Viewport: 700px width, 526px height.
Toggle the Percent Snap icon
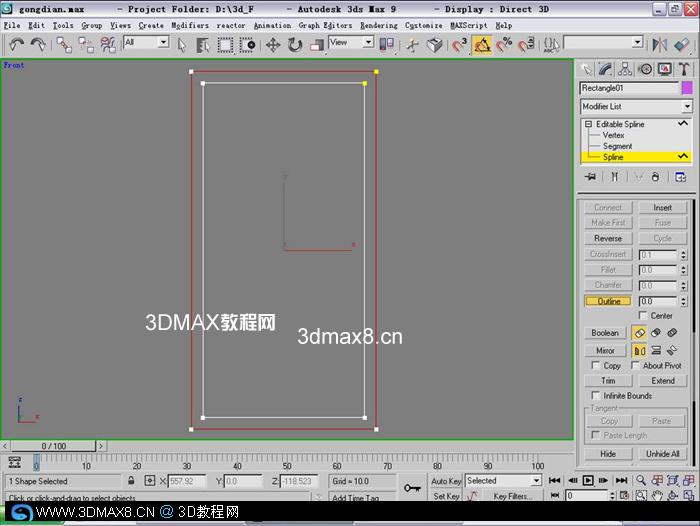504,45
